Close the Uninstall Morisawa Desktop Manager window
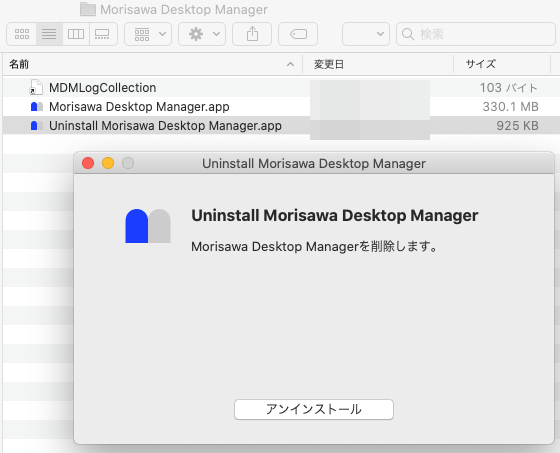560x453 pixels. tap(88, 163)
